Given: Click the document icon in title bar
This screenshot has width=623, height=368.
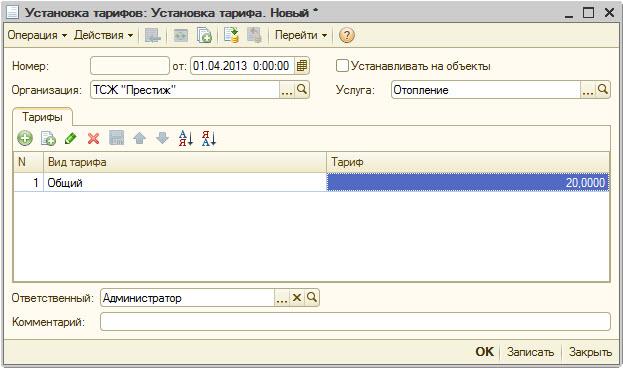Looking at the screenshot, I should point(12,13).
